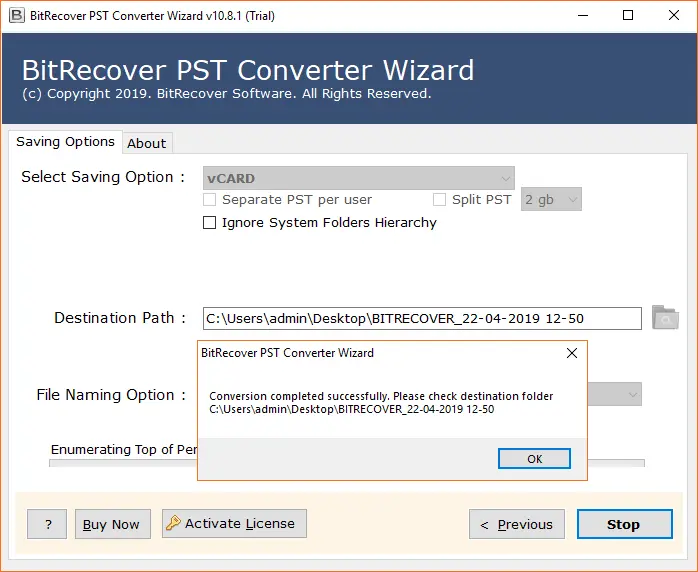Enable Ignore System Folders Hierarchy checkbox
The image size is (698, 572).
tap(209, 223)
